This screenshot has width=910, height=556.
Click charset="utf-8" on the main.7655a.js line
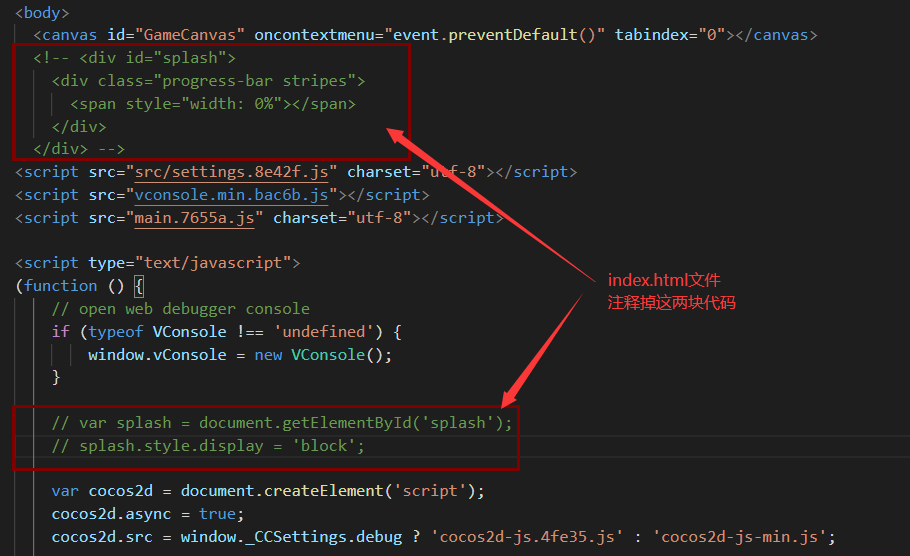click(342, 218)
